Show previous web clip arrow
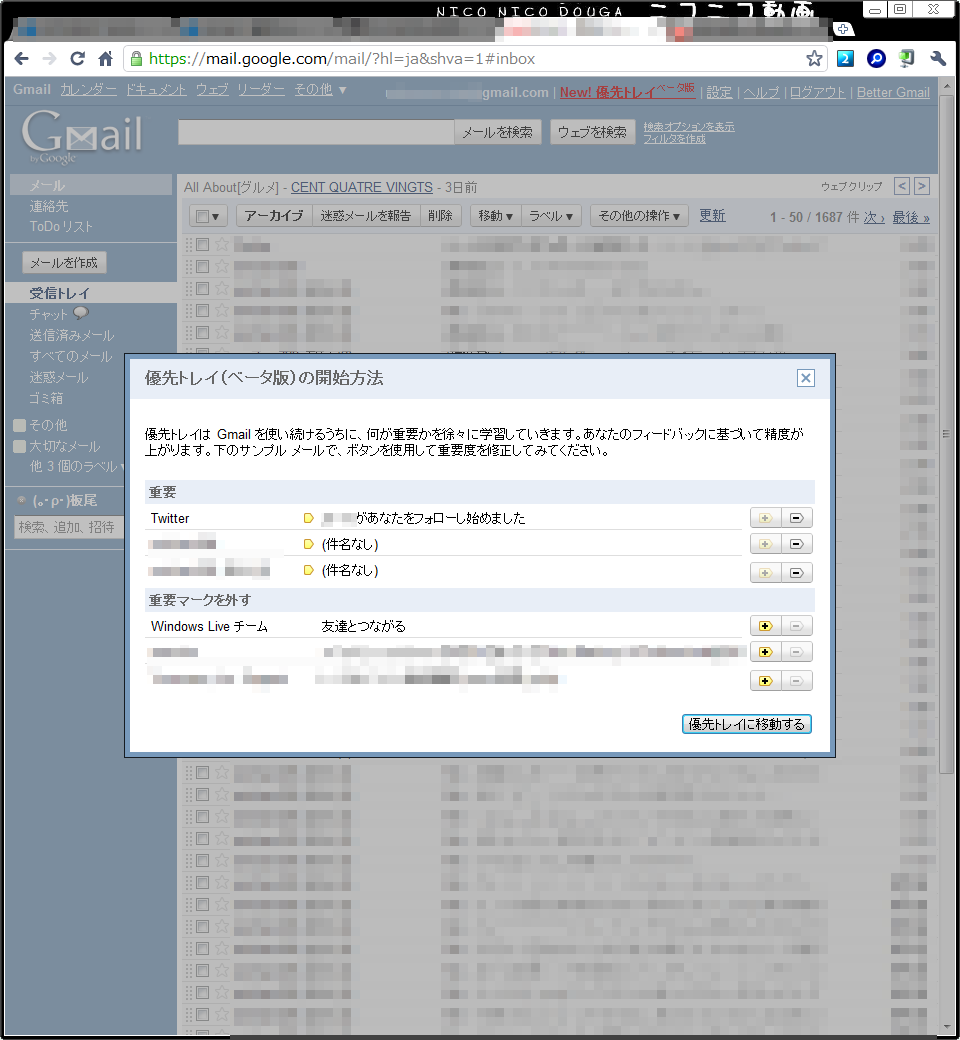The width and height of the screenshot is (960, 1040). [x=902, y=186]
